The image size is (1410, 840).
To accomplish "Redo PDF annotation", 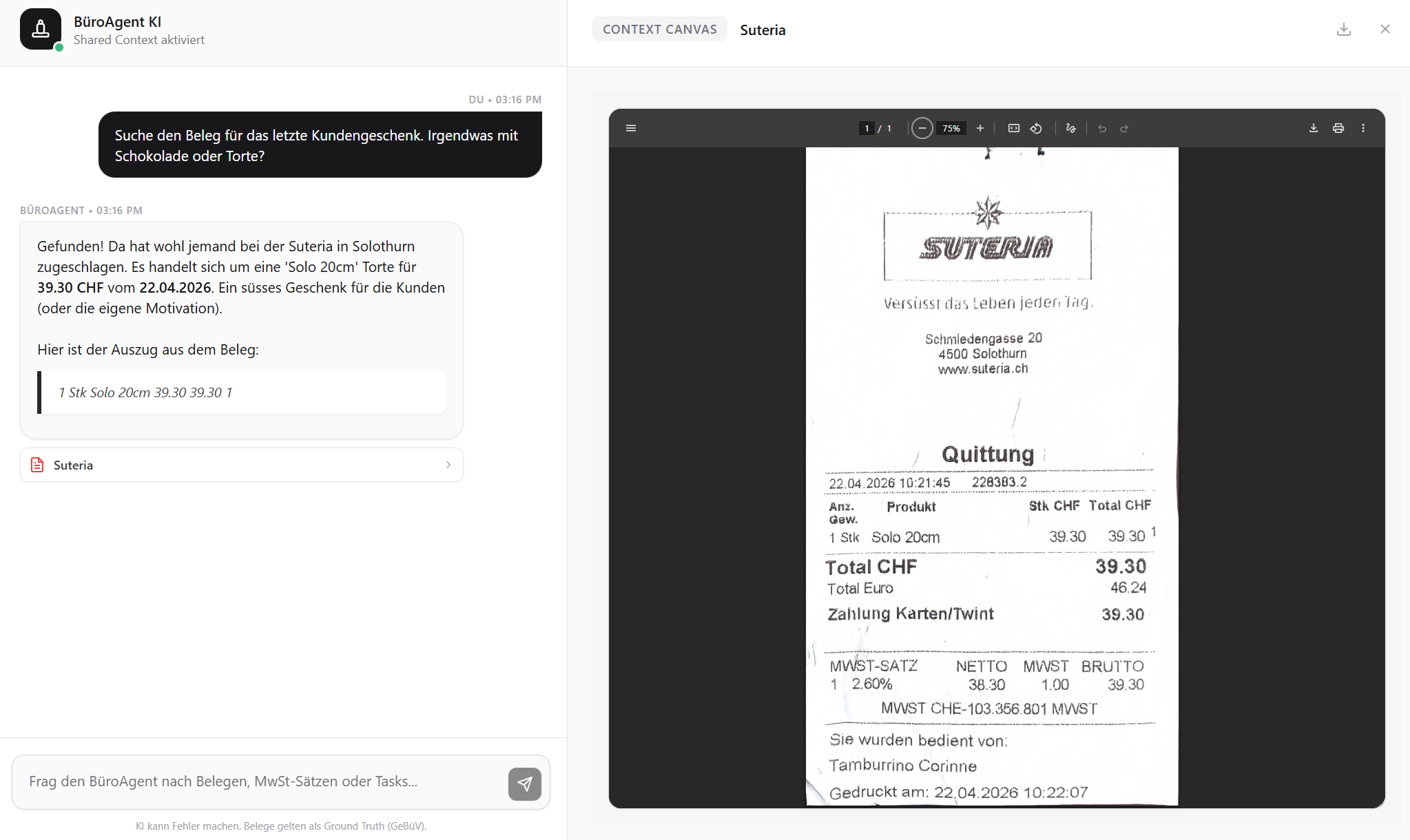I will pyautogui.click(x=1123, y=128).
